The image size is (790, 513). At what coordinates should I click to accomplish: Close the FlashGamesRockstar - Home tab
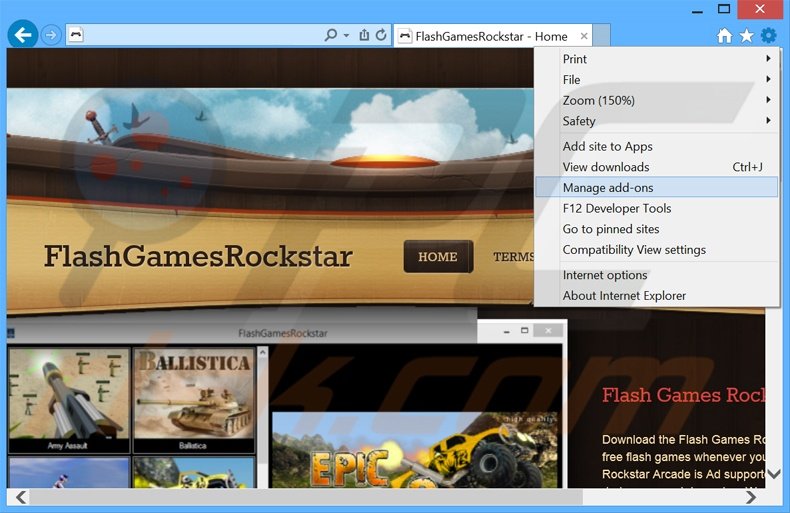pos(584,36)
